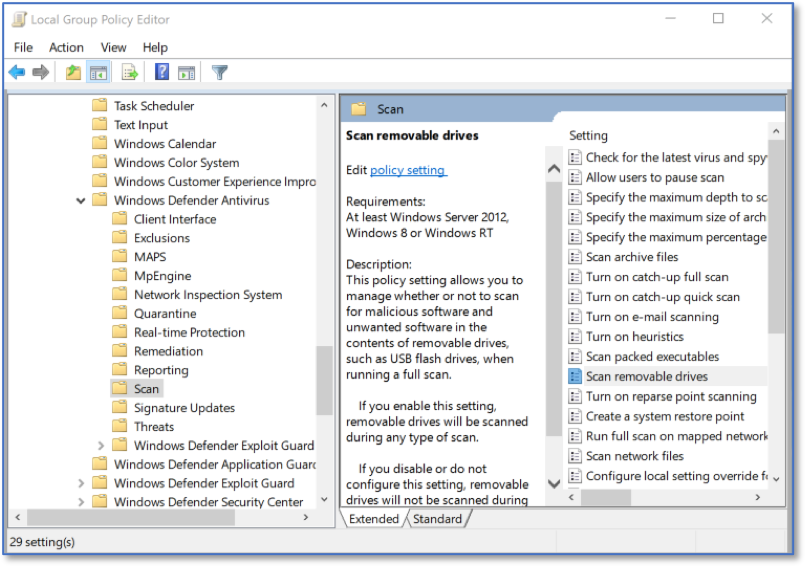This screenshot has height=566, width=806.
Task: Click the Edit policy setting link
Action: [408, 170]
